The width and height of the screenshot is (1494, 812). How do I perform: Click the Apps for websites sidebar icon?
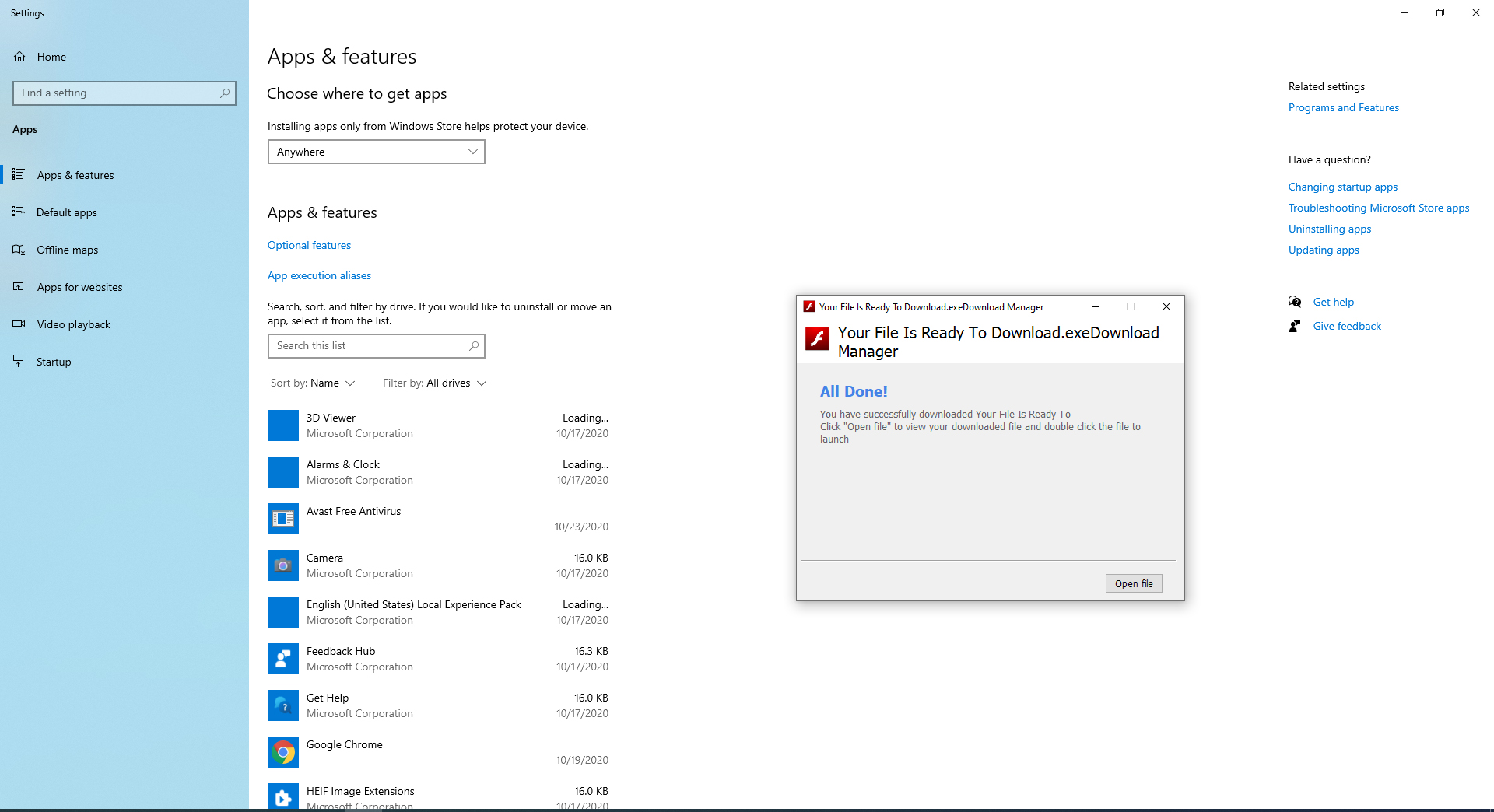click(19, 286)
